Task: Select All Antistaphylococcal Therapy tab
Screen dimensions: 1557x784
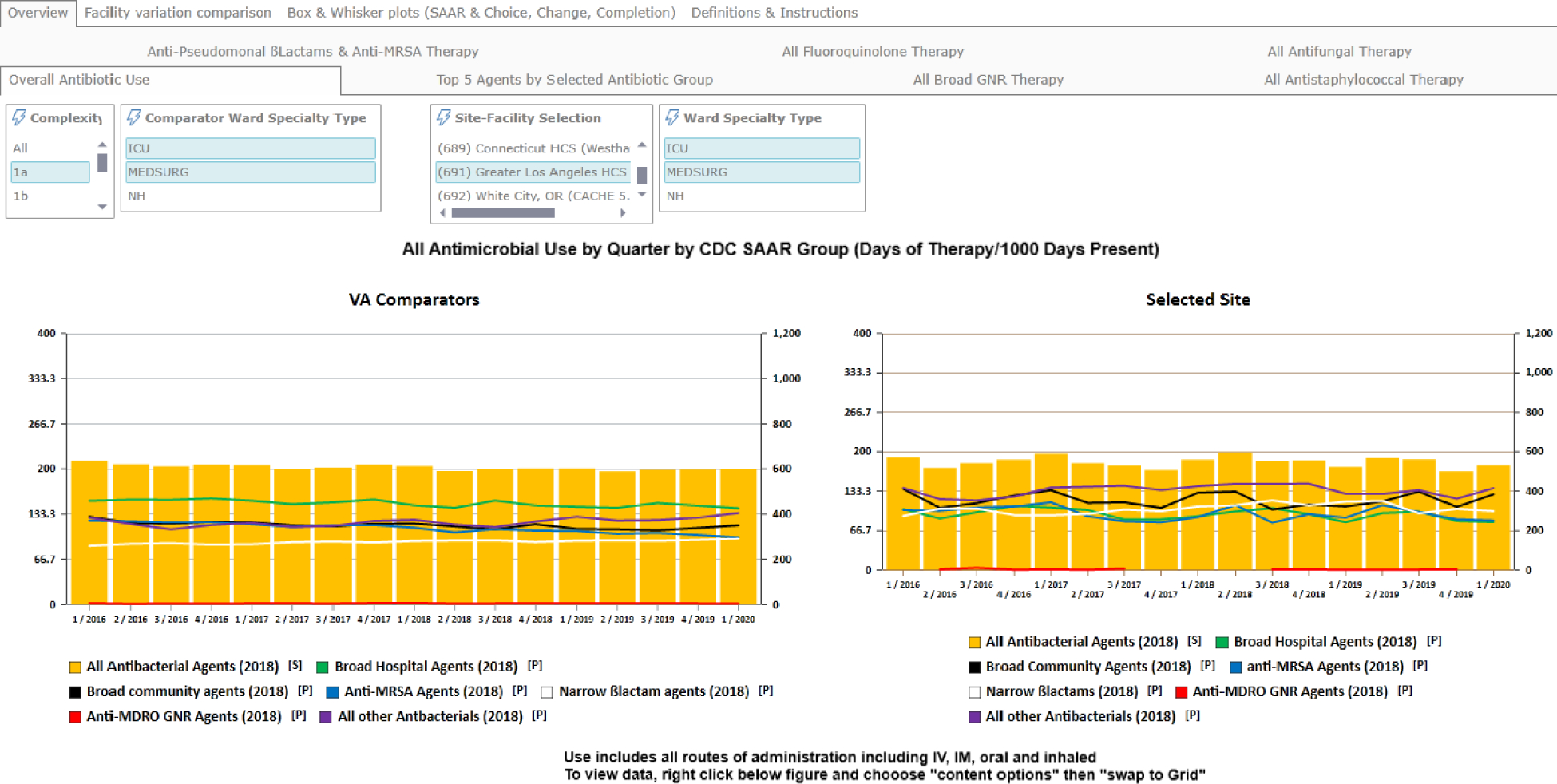Action: pyautogui.click(x=1364, y=80)
